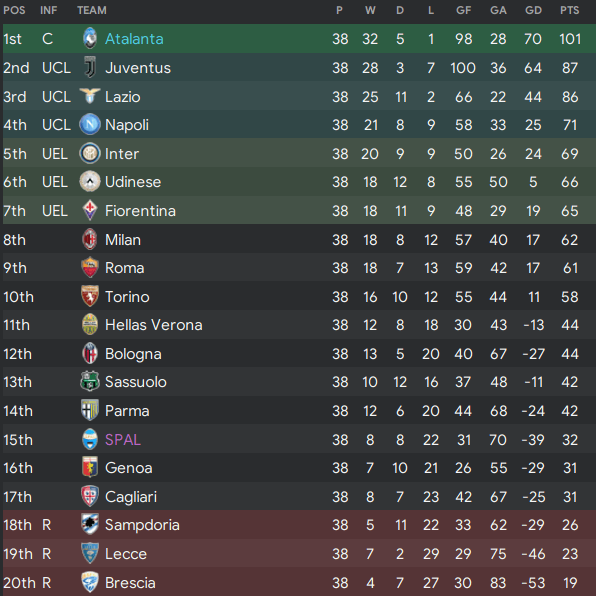596x596 pixels.
Task: Select the Lazio eagle crest
Action: pos(90,96)
